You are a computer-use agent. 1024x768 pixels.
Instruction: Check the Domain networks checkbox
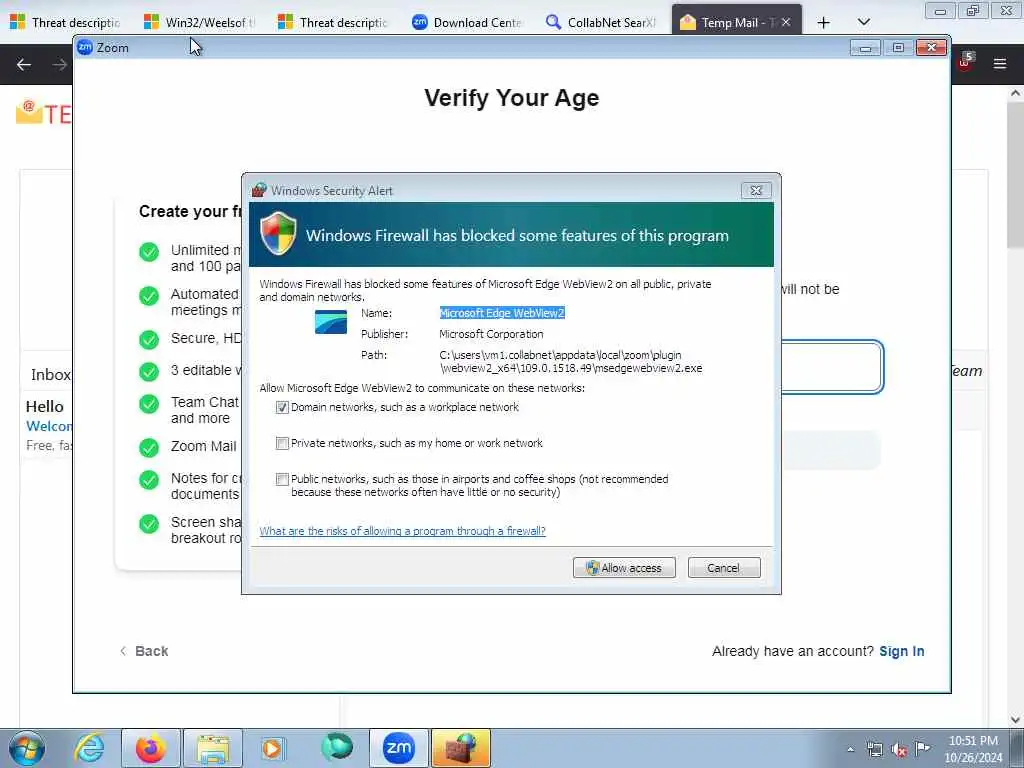[x=282, y=408]
